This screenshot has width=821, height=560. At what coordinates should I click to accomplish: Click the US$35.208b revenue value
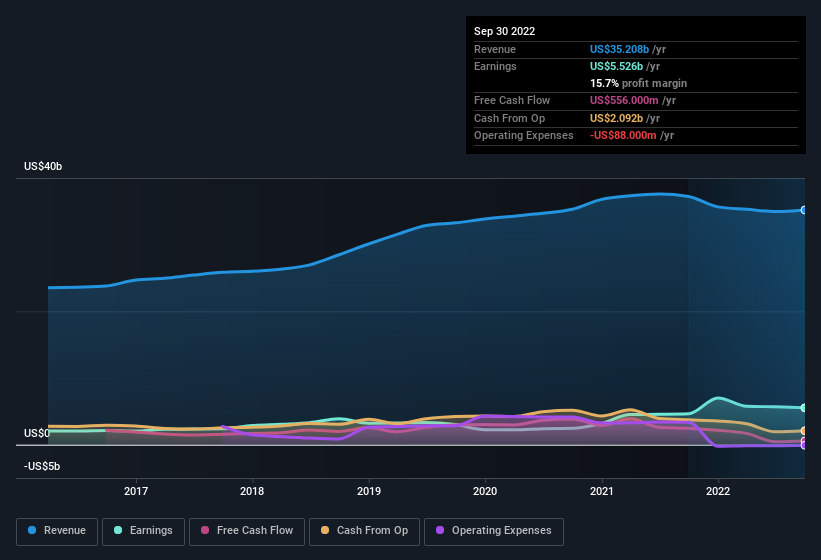619,49
